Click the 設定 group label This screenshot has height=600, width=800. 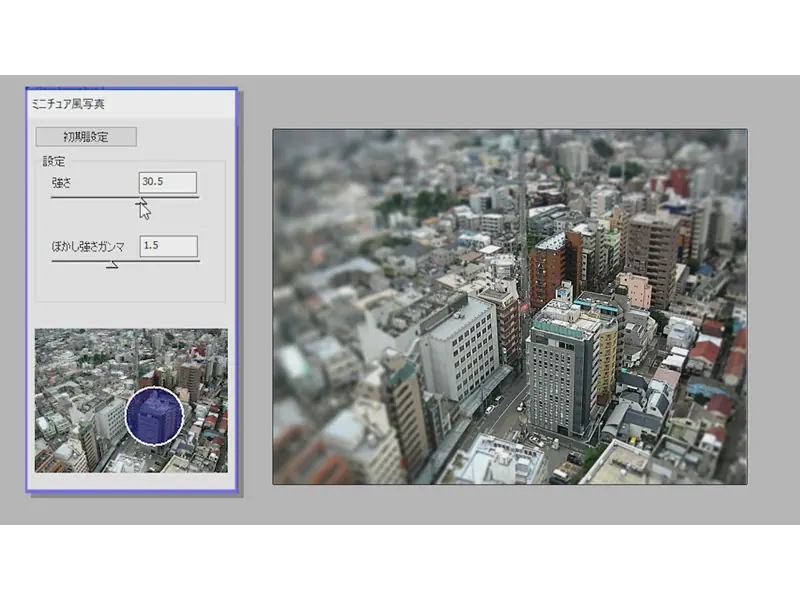53,161
